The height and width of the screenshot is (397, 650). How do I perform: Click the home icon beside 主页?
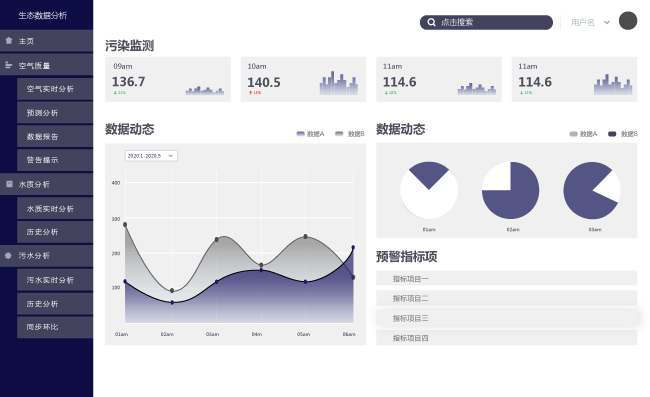pyautogui.click(x=9, y=41)
